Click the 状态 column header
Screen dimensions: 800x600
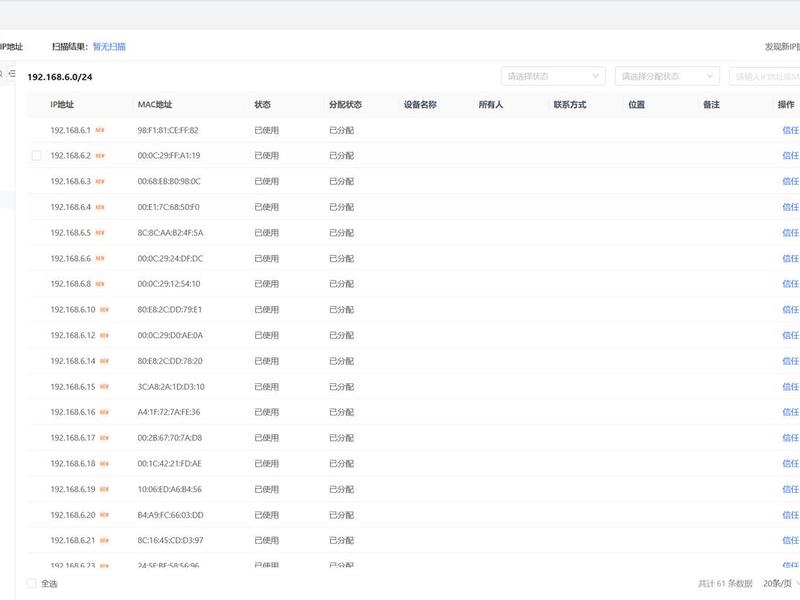[x=262, y=104]
